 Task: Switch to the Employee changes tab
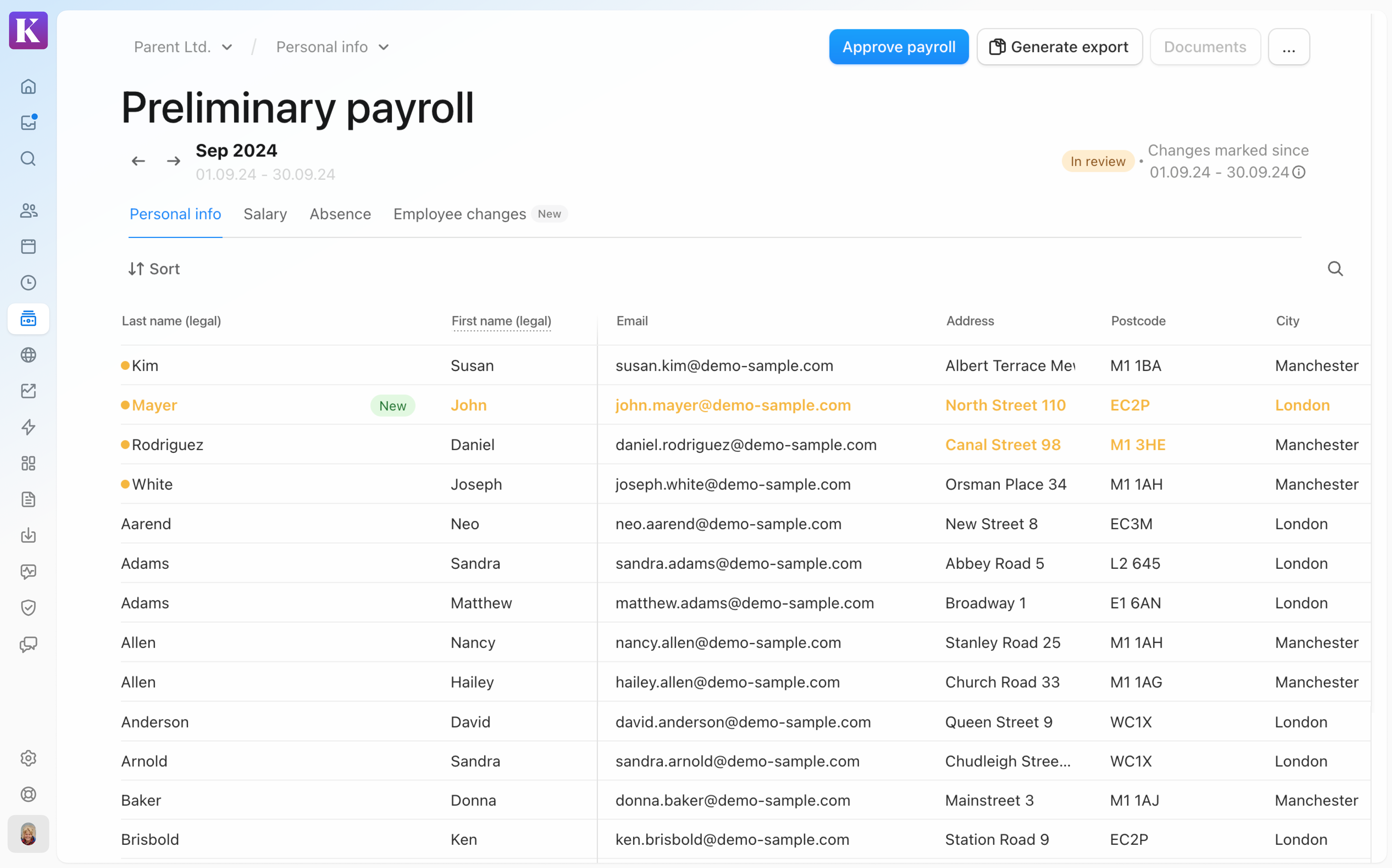pyautogui.click(x=459, y=214)
